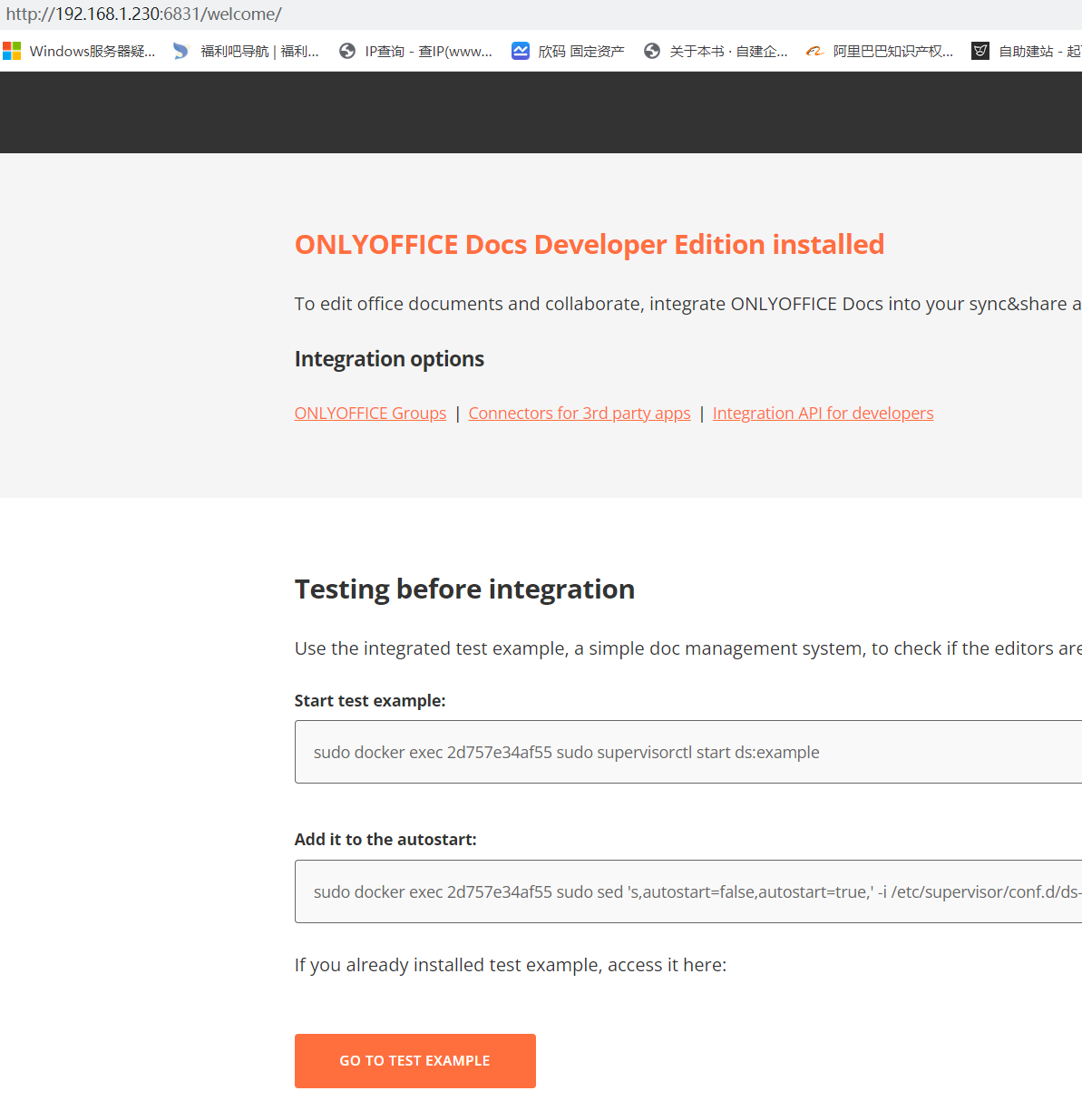
Task: Open the ONLYOFFICE Groups link
Action: [x=370, y=413]
